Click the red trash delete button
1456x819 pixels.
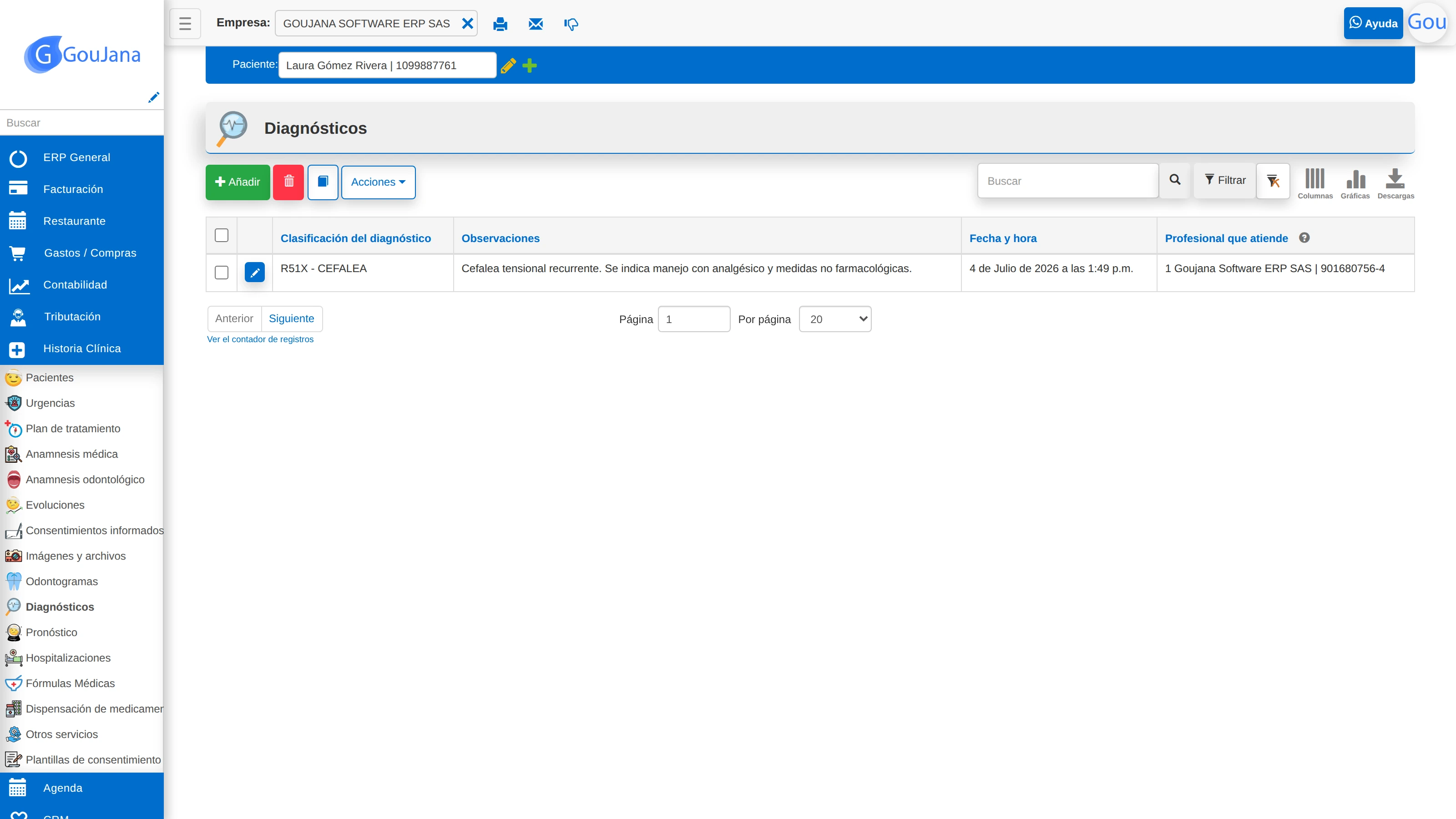pyautogui.click(x=288, y=182)
